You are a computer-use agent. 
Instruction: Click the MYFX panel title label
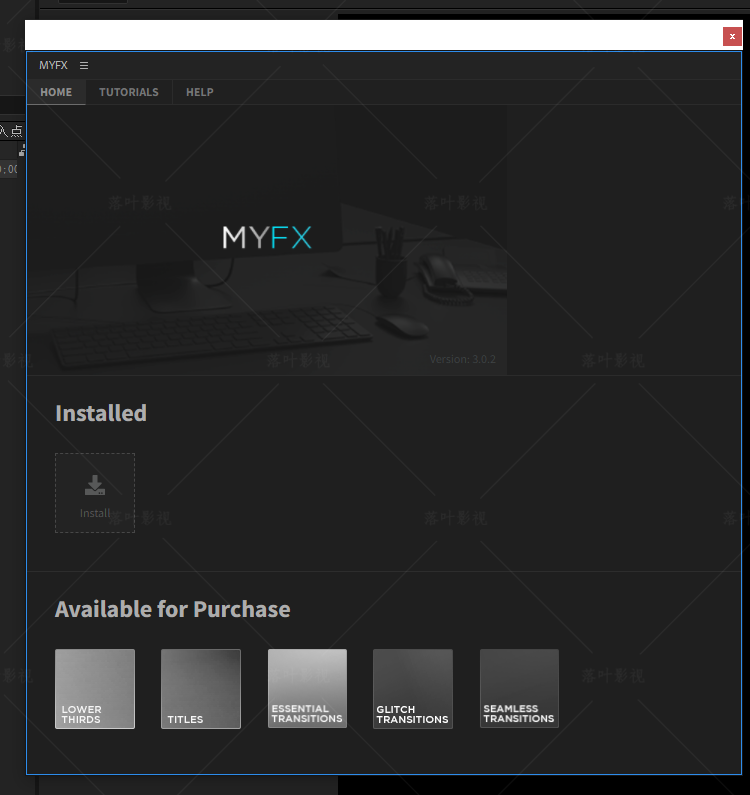click(x=53, y=65)
